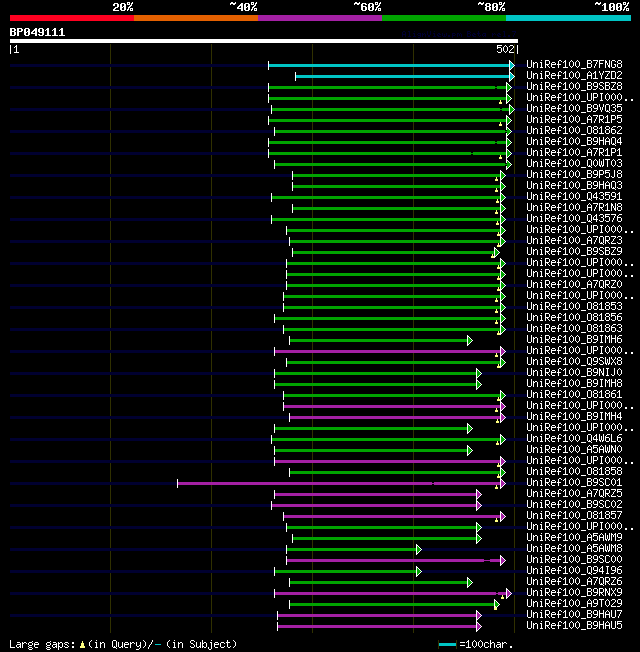Image resolution: width=640 pixels, height=652 pixels.
Task: Open the UniRef100_A7R1P5 hit label
Action: 574,119
